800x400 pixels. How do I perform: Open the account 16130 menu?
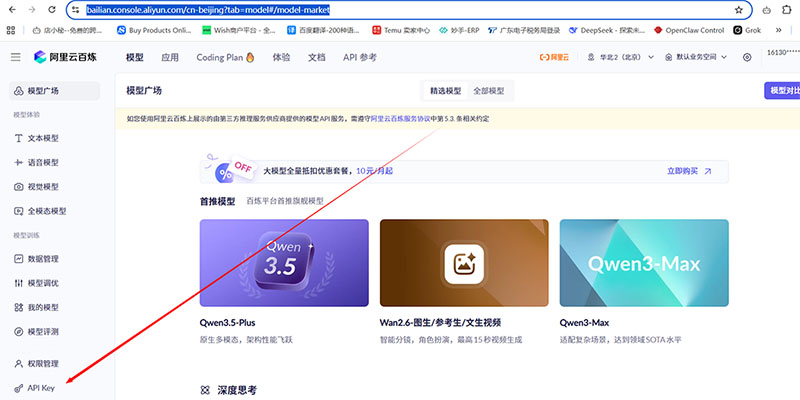click(x=783, y=52)
